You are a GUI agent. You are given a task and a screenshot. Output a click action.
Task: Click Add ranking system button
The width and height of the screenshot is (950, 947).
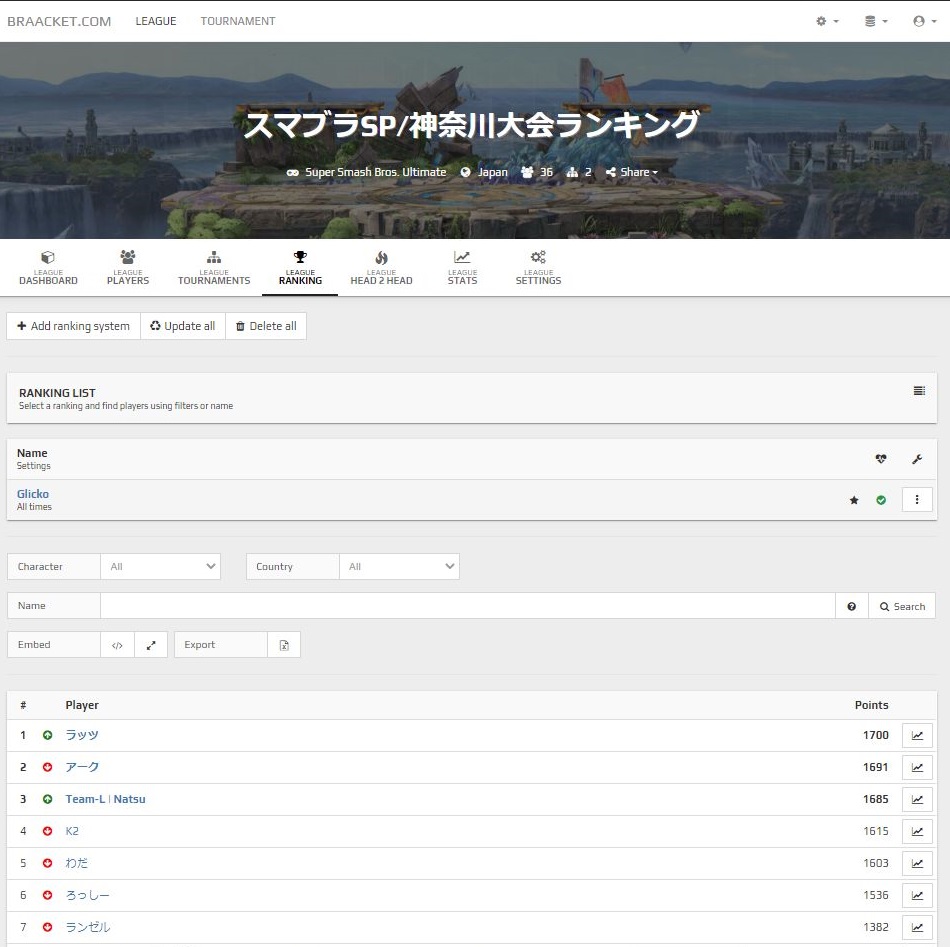[73, 326]
